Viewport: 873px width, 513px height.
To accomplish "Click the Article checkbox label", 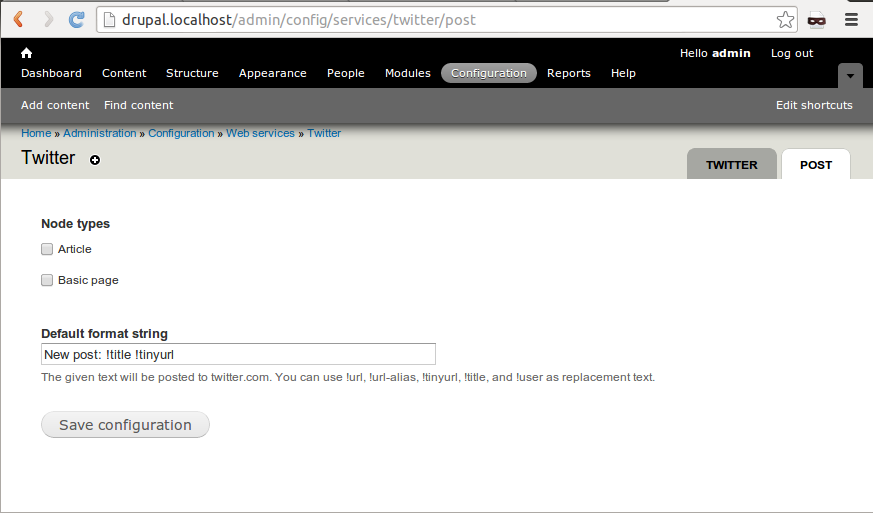I will pyautogui.click(x=75, y=249).
